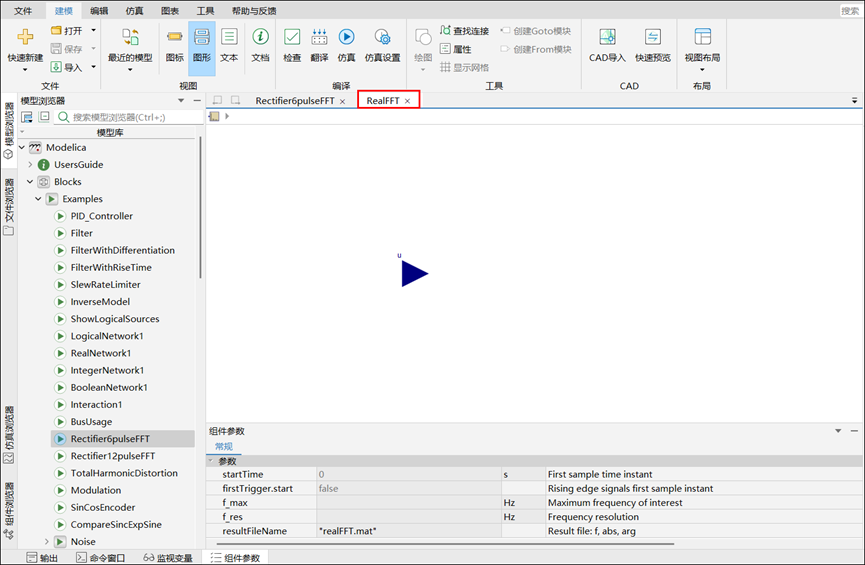Switch to 文本 text view
This screenshot has height=565, width=865.
(x=229, y=37)
